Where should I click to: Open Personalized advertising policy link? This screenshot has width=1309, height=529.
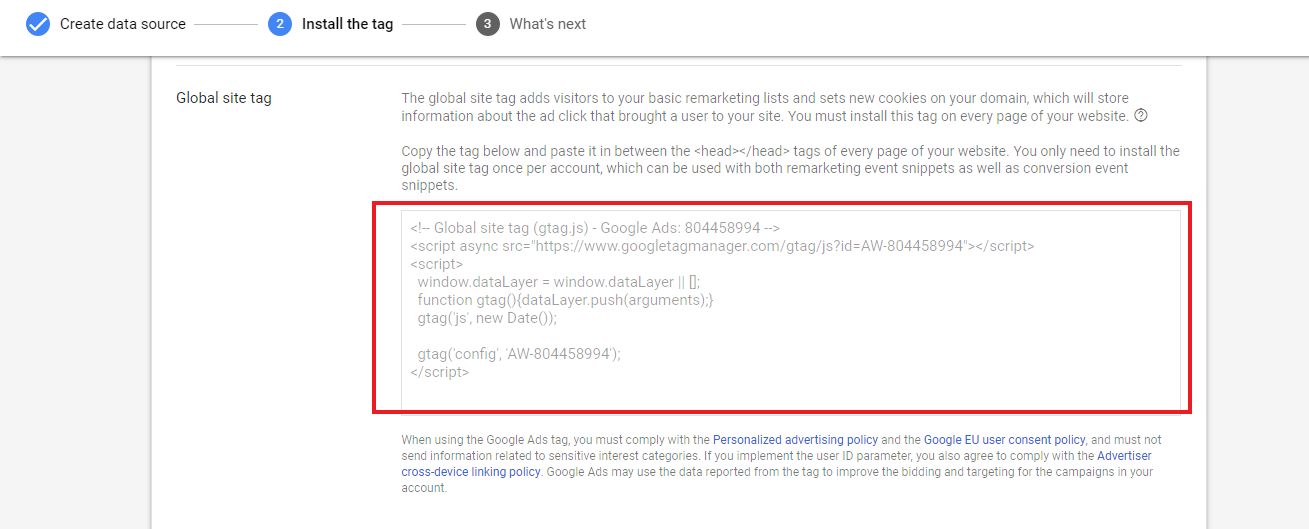[795, 439]
